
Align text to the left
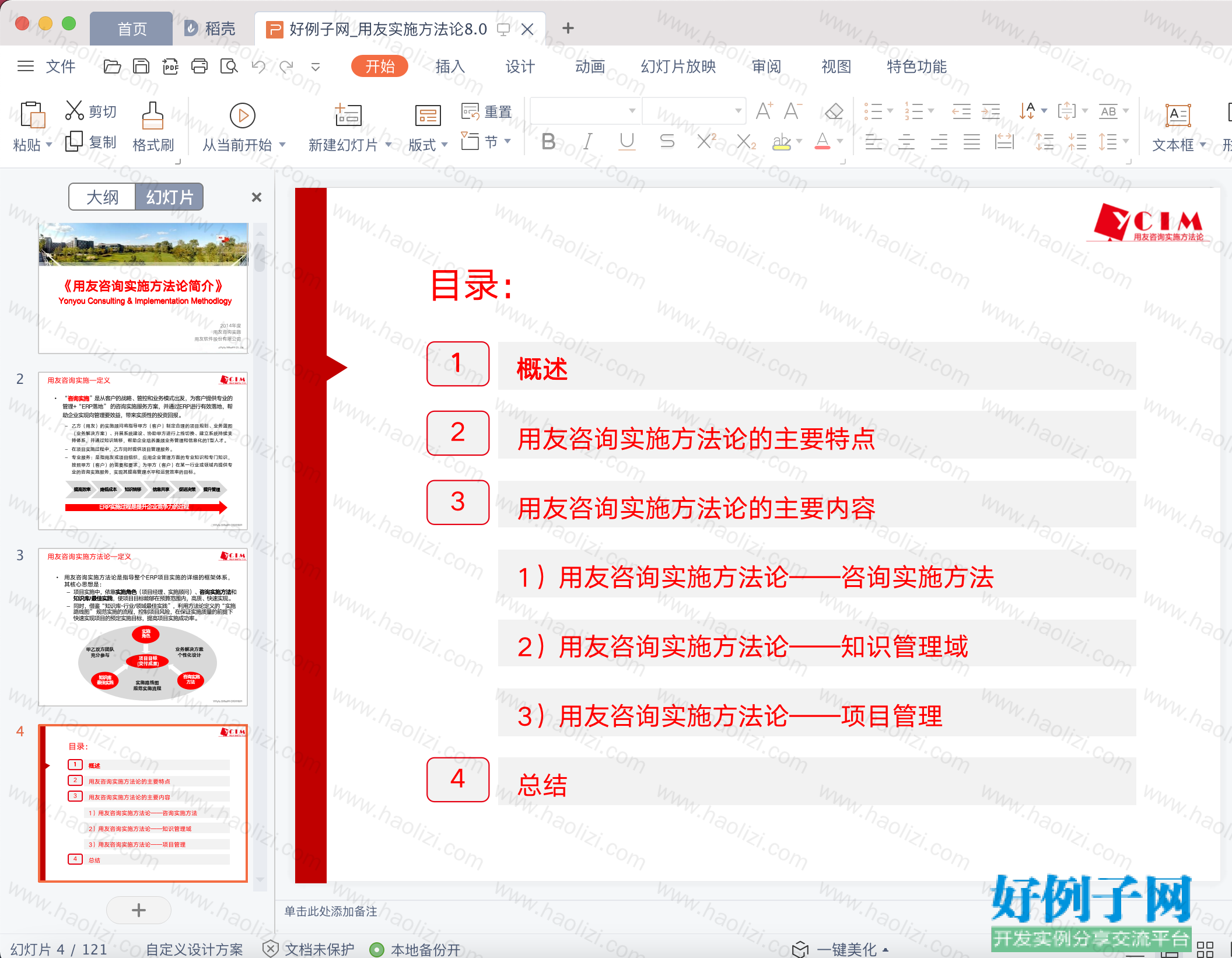pos(873,142)
